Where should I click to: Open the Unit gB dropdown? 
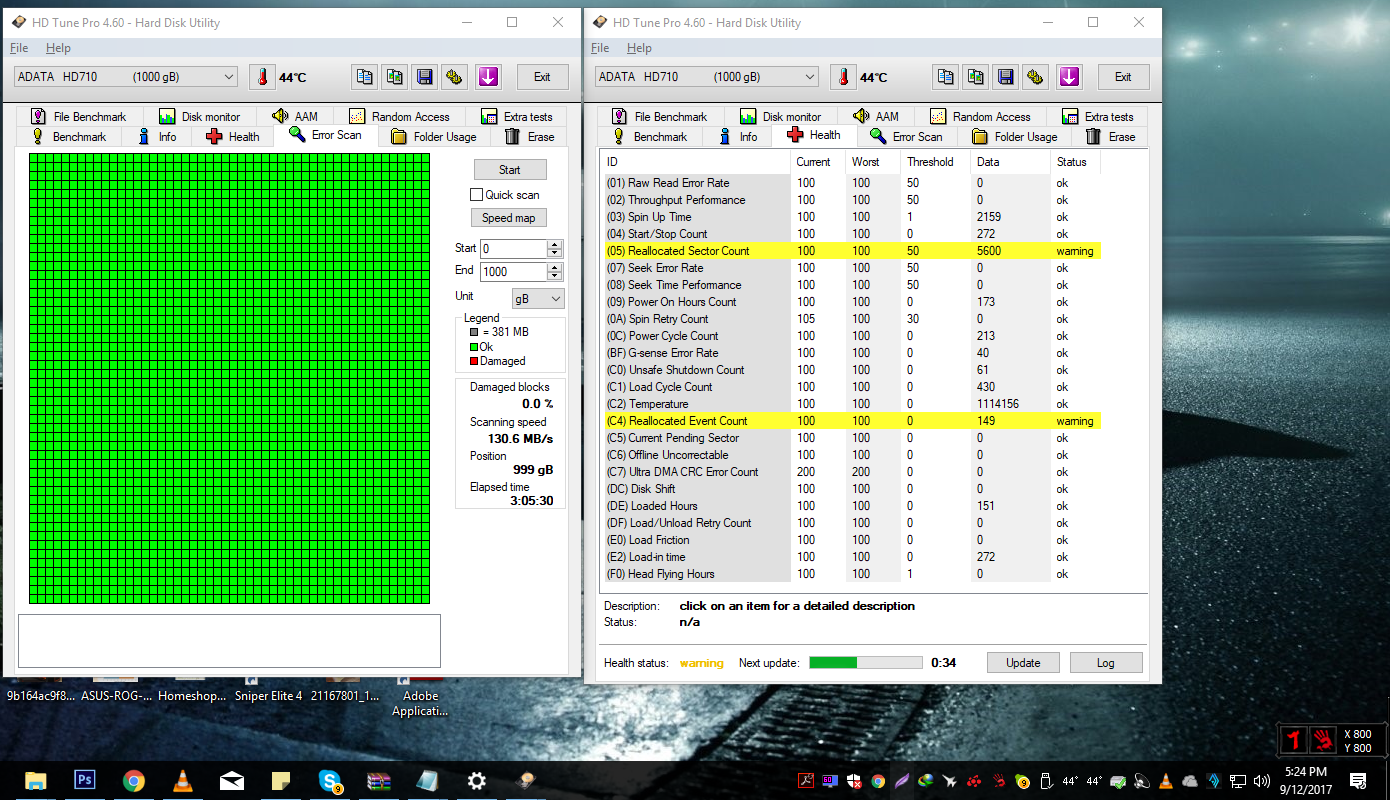(x=538, y=298)
